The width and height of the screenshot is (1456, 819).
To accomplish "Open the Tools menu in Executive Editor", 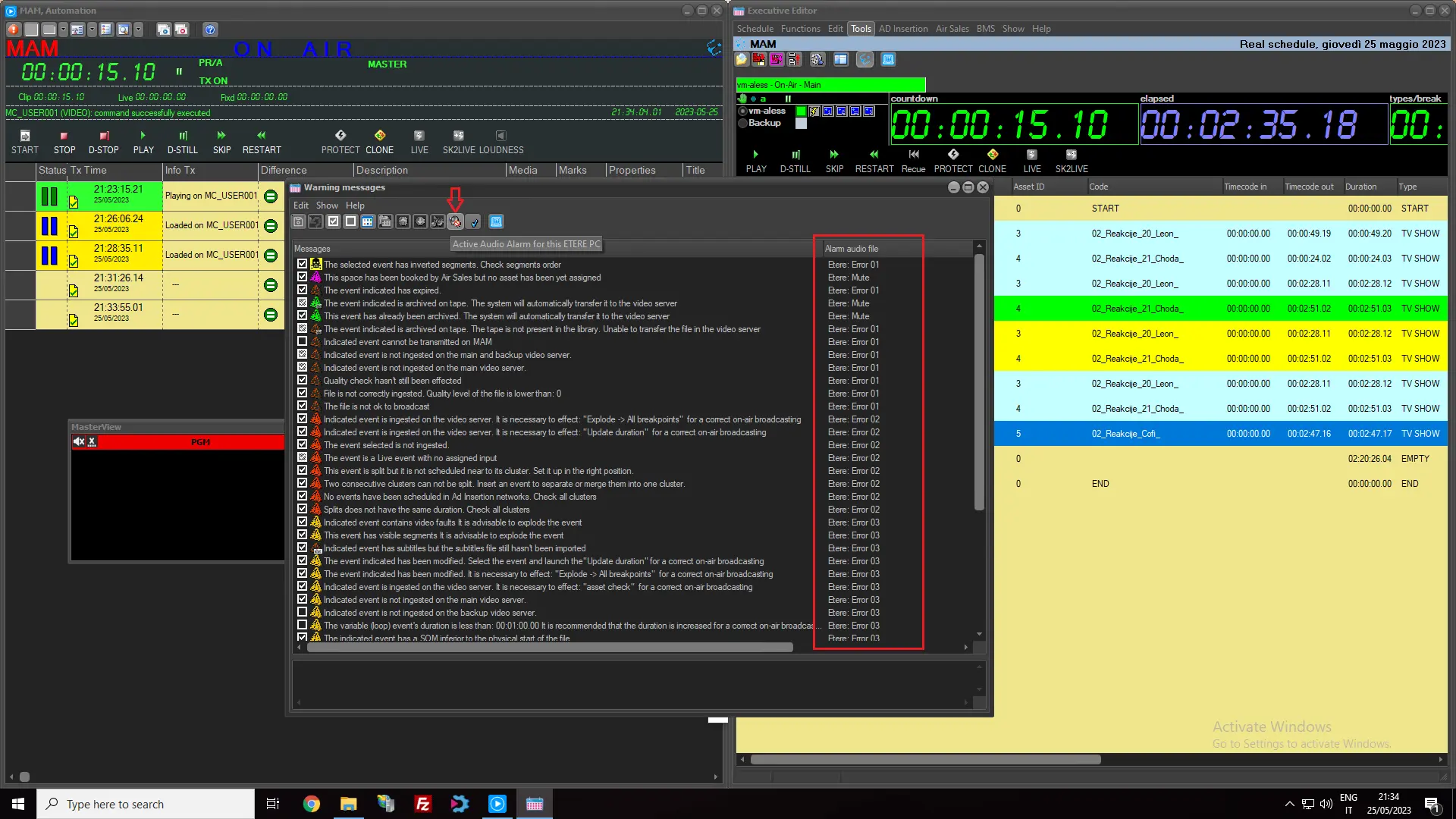I will 861,29.
